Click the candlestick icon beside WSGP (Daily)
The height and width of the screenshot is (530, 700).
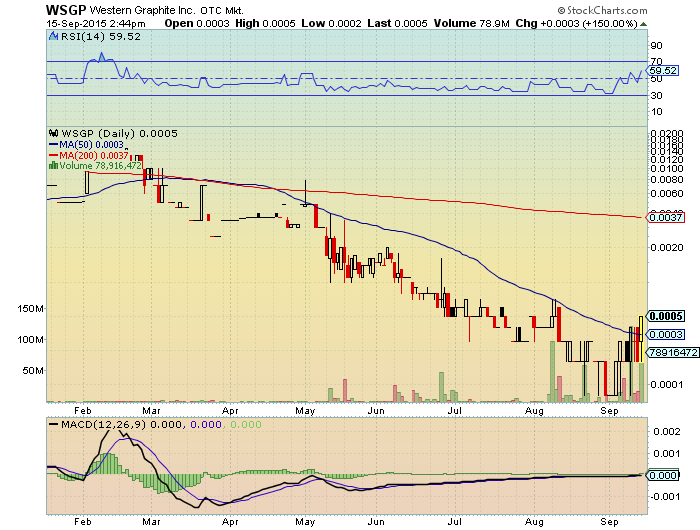(54, 133)
